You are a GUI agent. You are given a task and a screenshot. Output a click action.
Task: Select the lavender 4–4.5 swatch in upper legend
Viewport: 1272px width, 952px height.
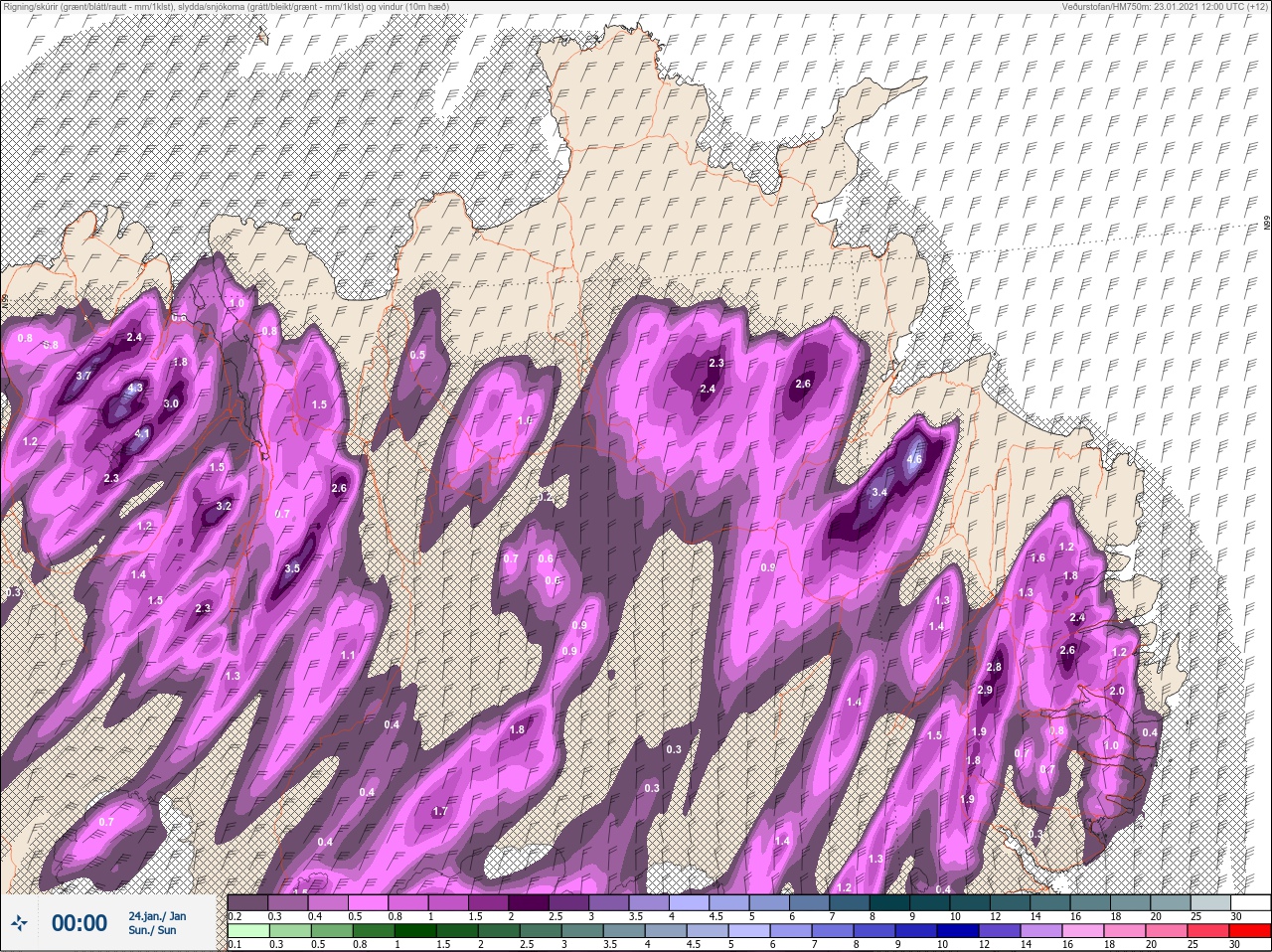tap(691, 902)
